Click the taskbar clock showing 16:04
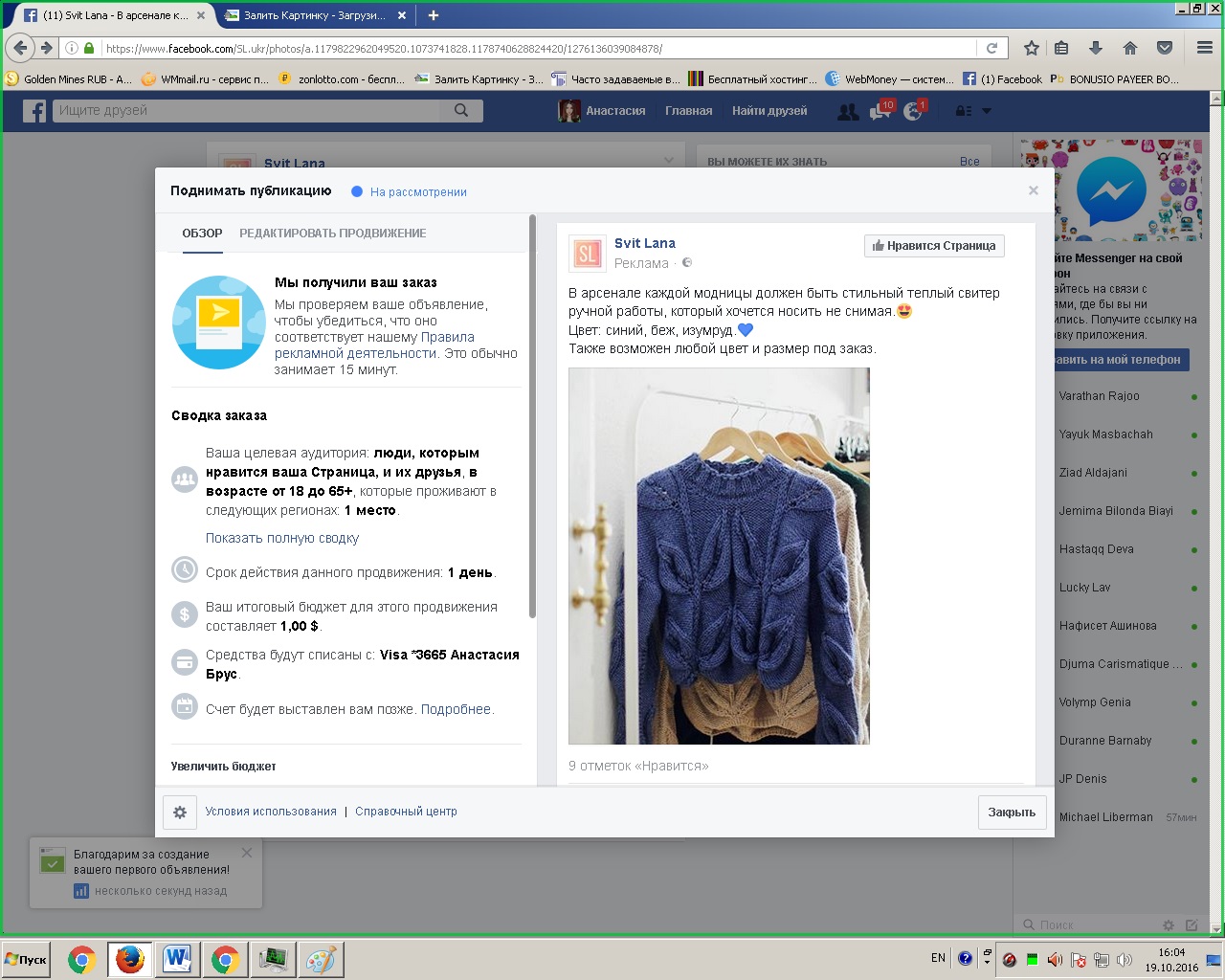Image resolution: width=1225 pixels, height=980 pixels. point(1172,960)
